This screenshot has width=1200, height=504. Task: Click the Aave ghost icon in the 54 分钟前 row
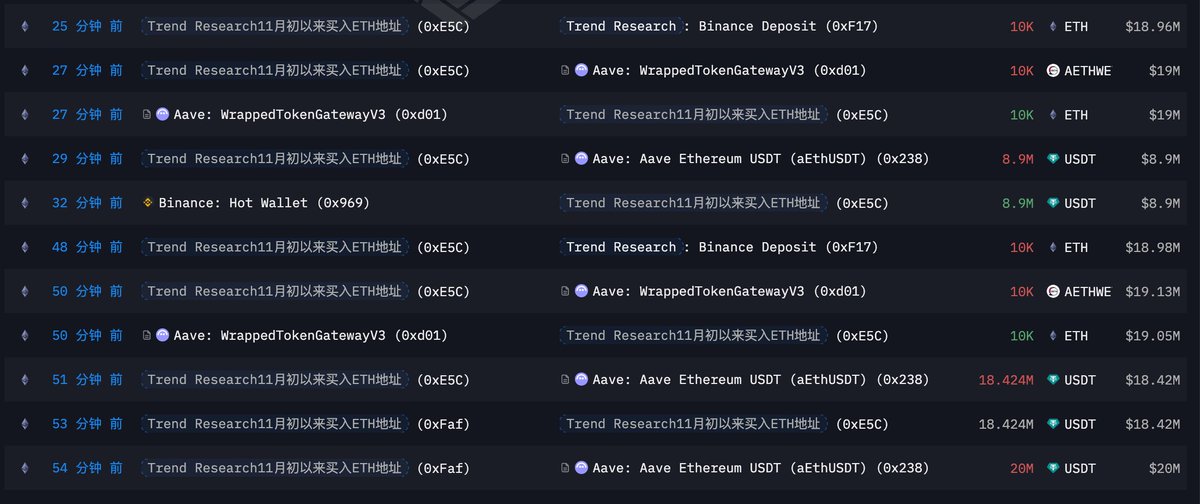pos(581,468)
